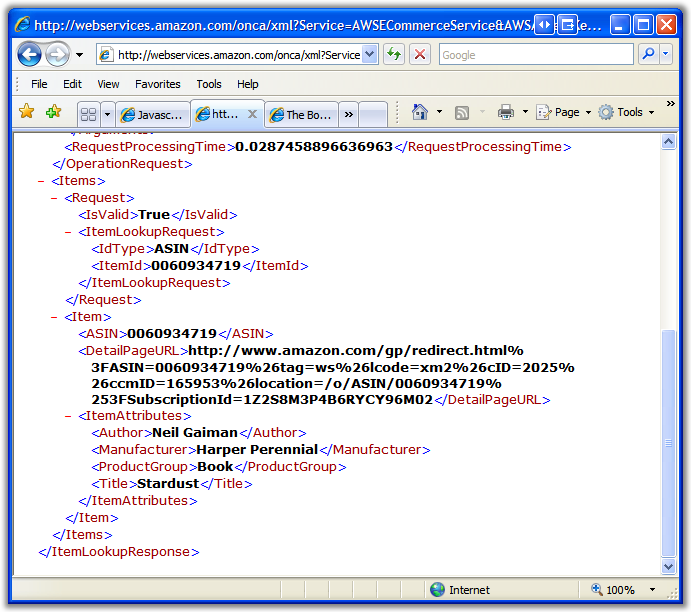691x612 pixels.
Task: Click the Quick Tabs grid icon
Action: click(x=89, y=115)
